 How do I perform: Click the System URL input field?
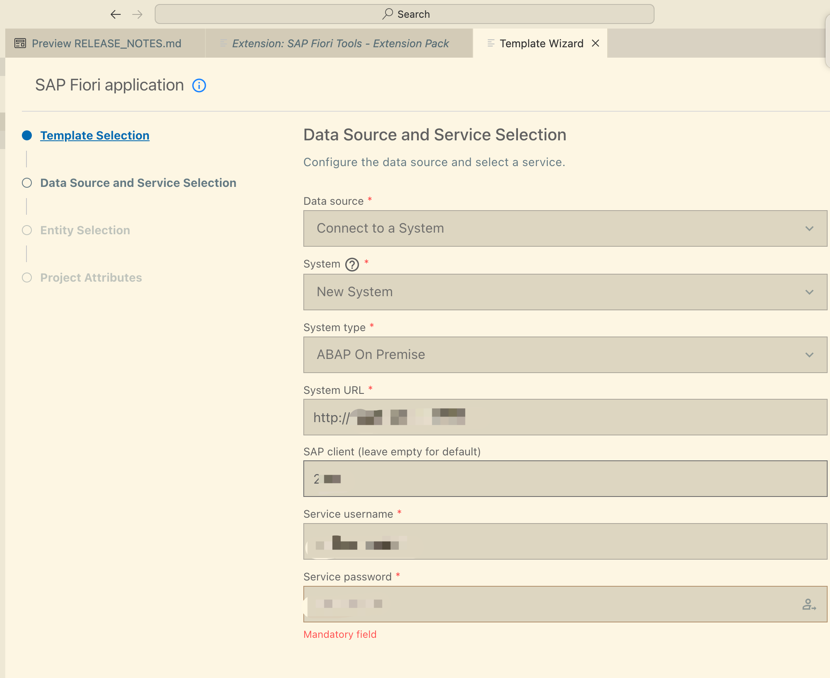[565, 418]
